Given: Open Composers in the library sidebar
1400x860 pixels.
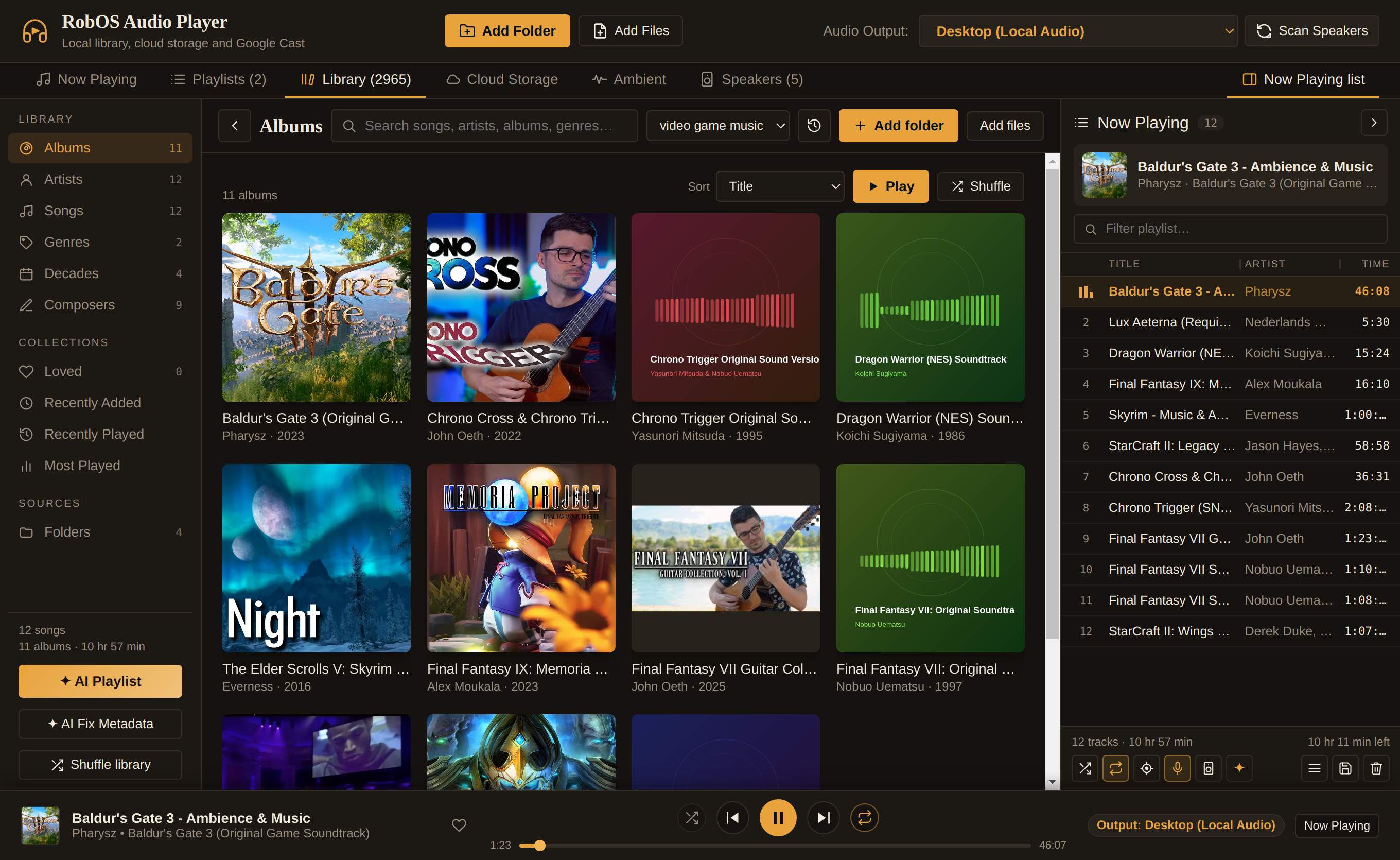Looking at the screenshot, I should (100, 305).
